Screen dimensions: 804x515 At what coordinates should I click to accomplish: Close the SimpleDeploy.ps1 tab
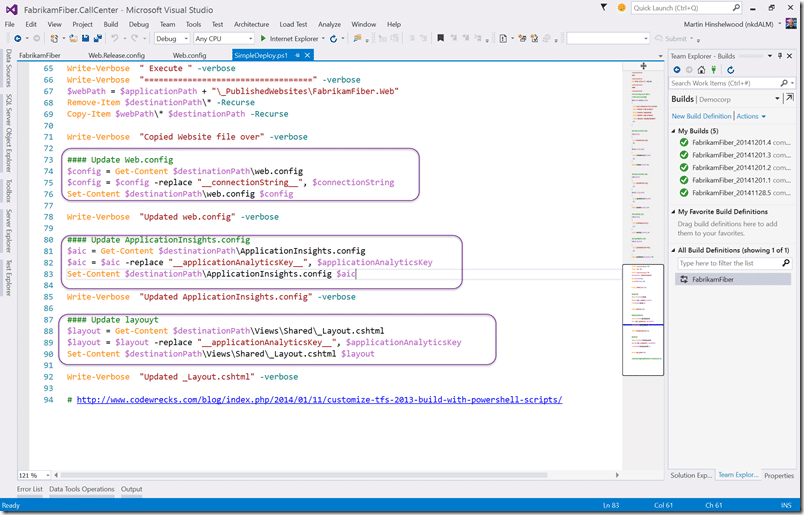[x=308, y=55]
